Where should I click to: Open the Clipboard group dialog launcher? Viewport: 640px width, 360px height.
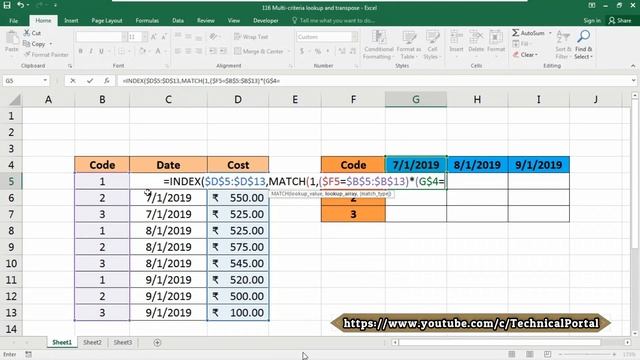[x=70, y=66]
